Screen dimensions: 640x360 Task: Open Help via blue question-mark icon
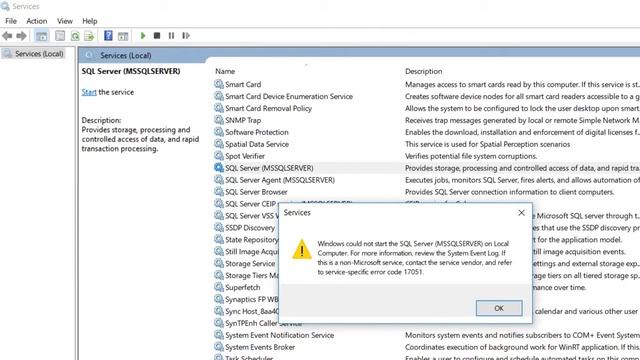[x=108, y=36]
